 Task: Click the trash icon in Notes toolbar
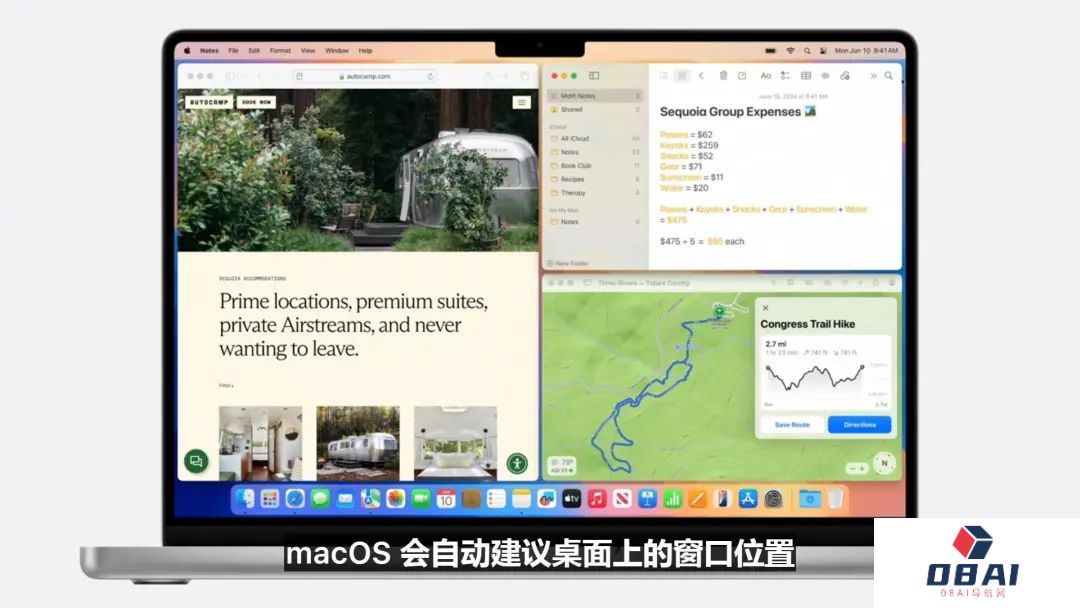723,76
